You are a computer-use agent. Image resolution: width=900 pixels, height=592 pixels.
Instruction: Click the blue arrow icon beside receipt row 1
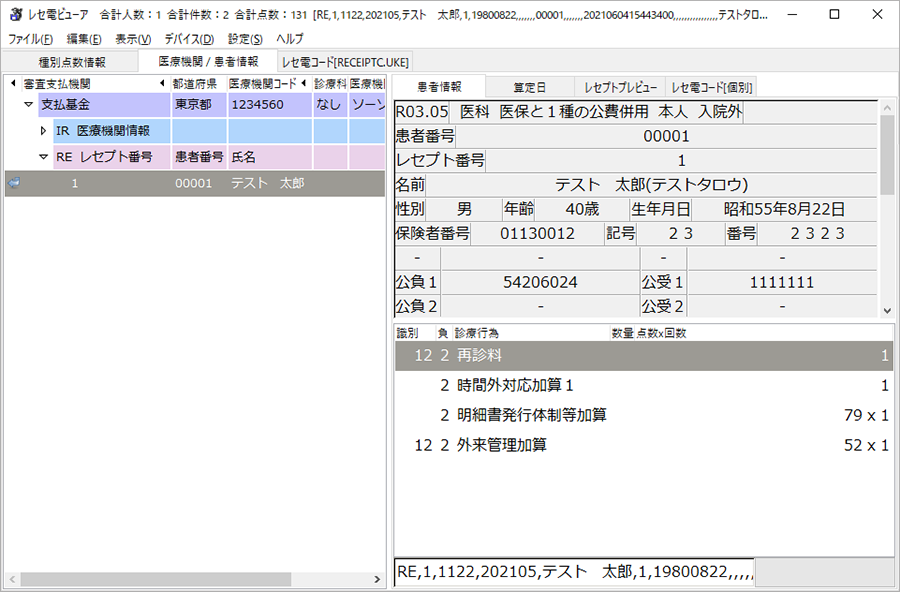coord(14,183)
